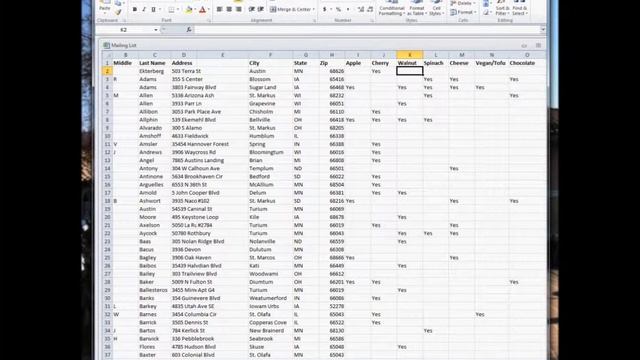This screenshot has width=640, height=360.
Task: Open Font dialog launcher
Action: pos(209,20)
